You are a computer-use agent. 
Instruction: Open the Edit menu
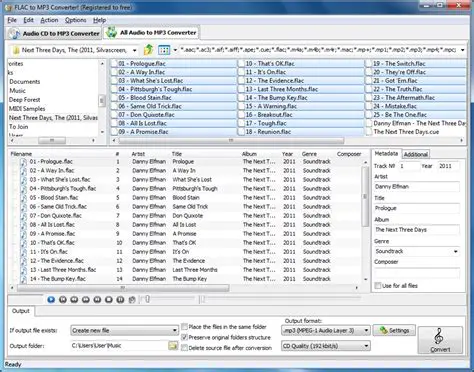(x=28, y=20)
